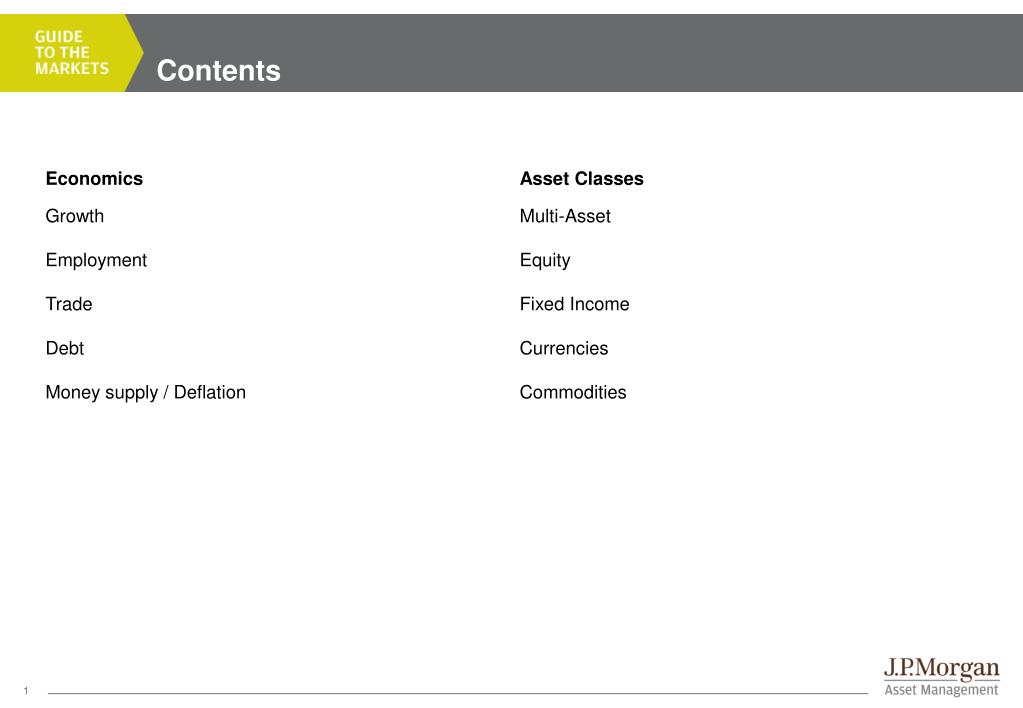The image size is (1023, 708).
Task: Click the page number 1
Action: [x=26, y=690]
